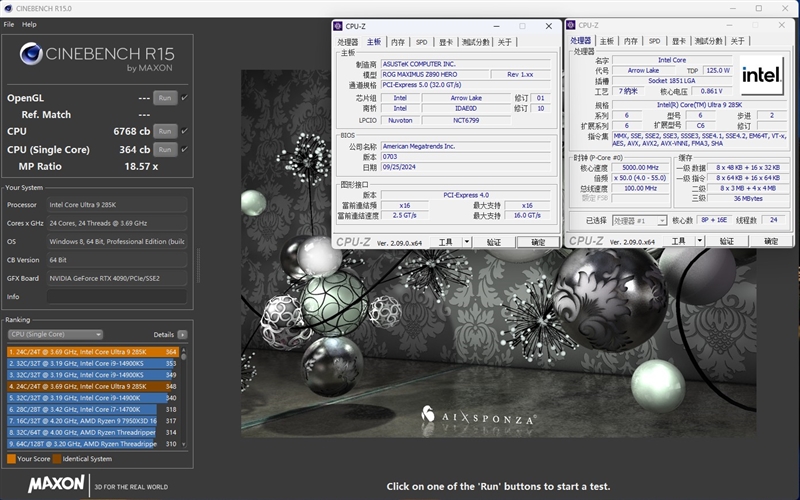Image resolution: width=800 pixels, height=500 pixels.
Task: Open SPD tab in front CPU-Z window
Action: (x=421, y=42)
